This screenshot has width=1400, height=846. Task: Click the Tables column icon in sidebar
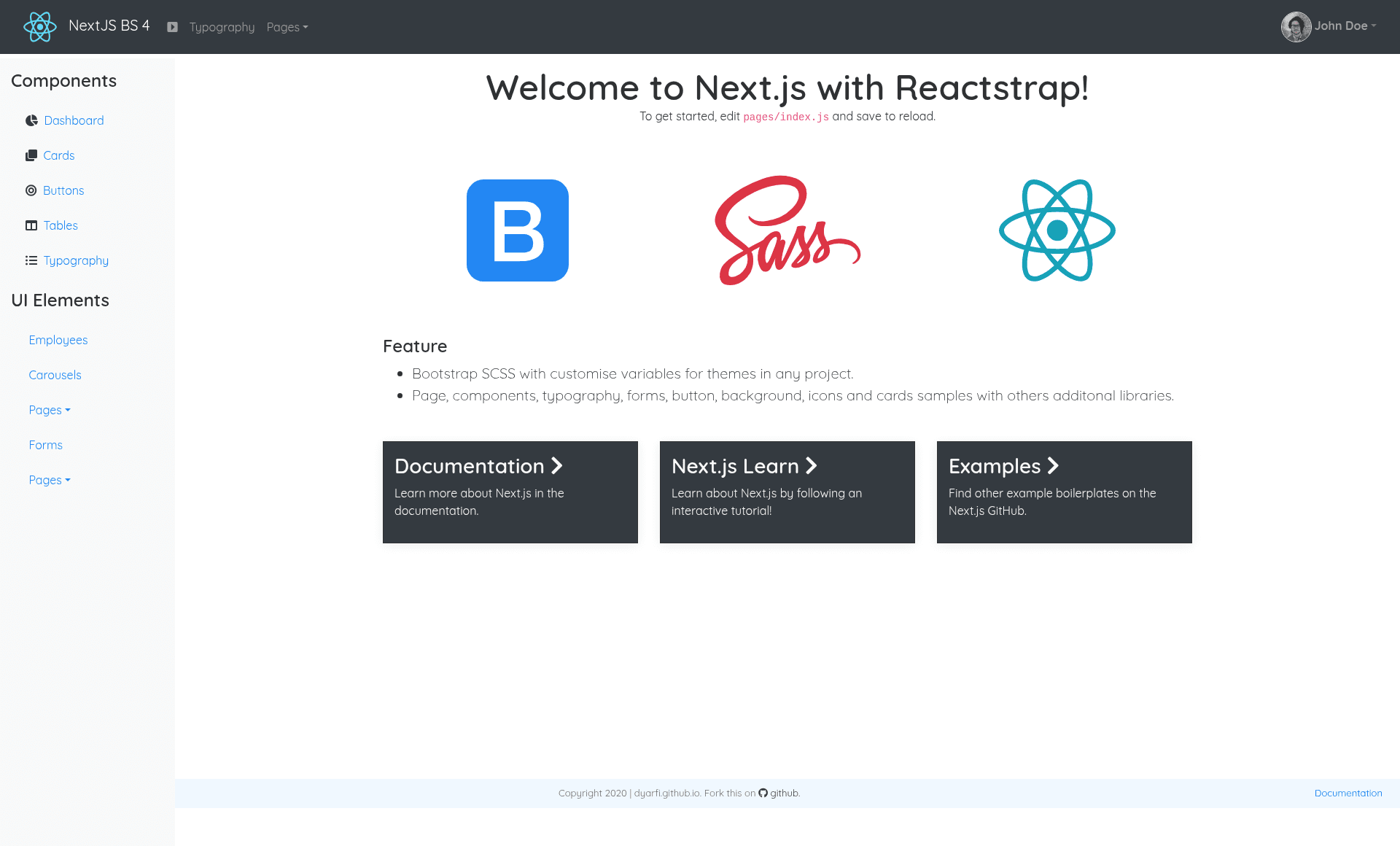(31, 225)
